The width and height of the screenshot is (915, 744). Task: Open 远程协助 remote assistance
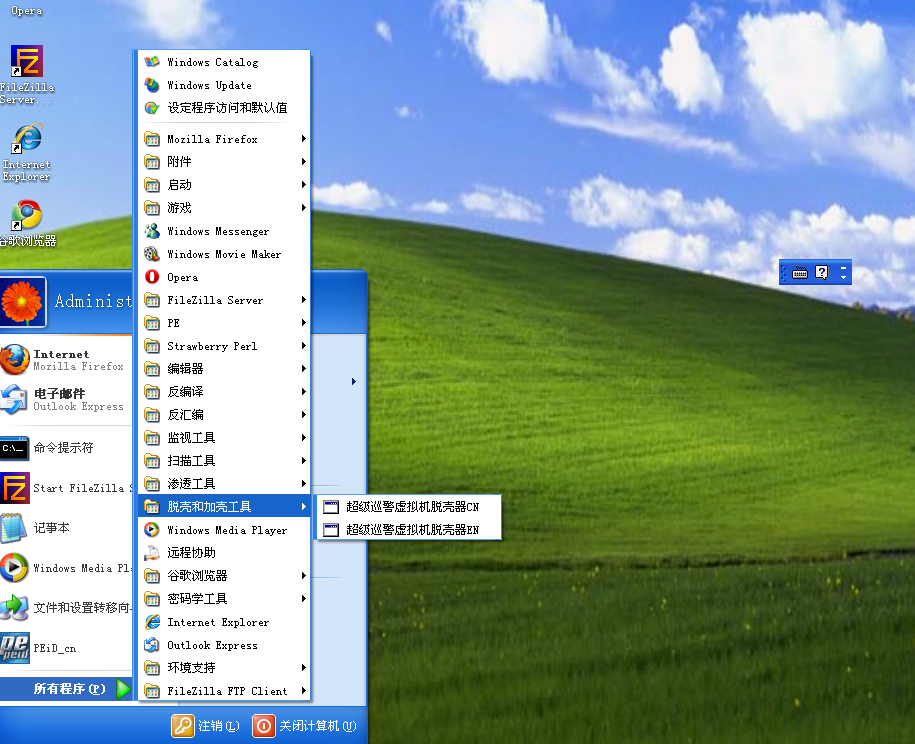pyautogui.click(x=224, y=553)
